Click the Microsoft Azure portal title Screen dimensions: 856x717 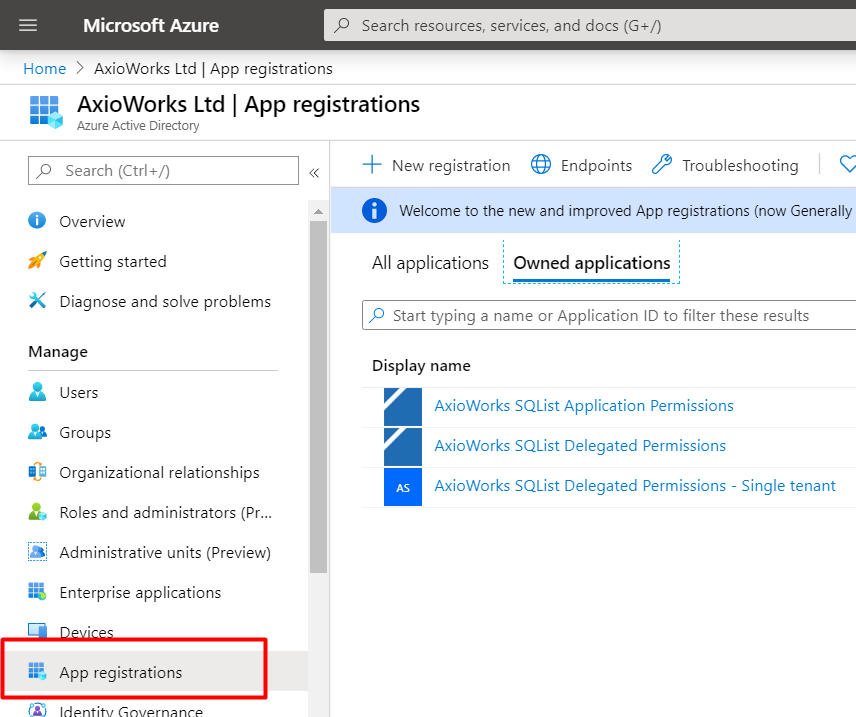pos(151,25)
